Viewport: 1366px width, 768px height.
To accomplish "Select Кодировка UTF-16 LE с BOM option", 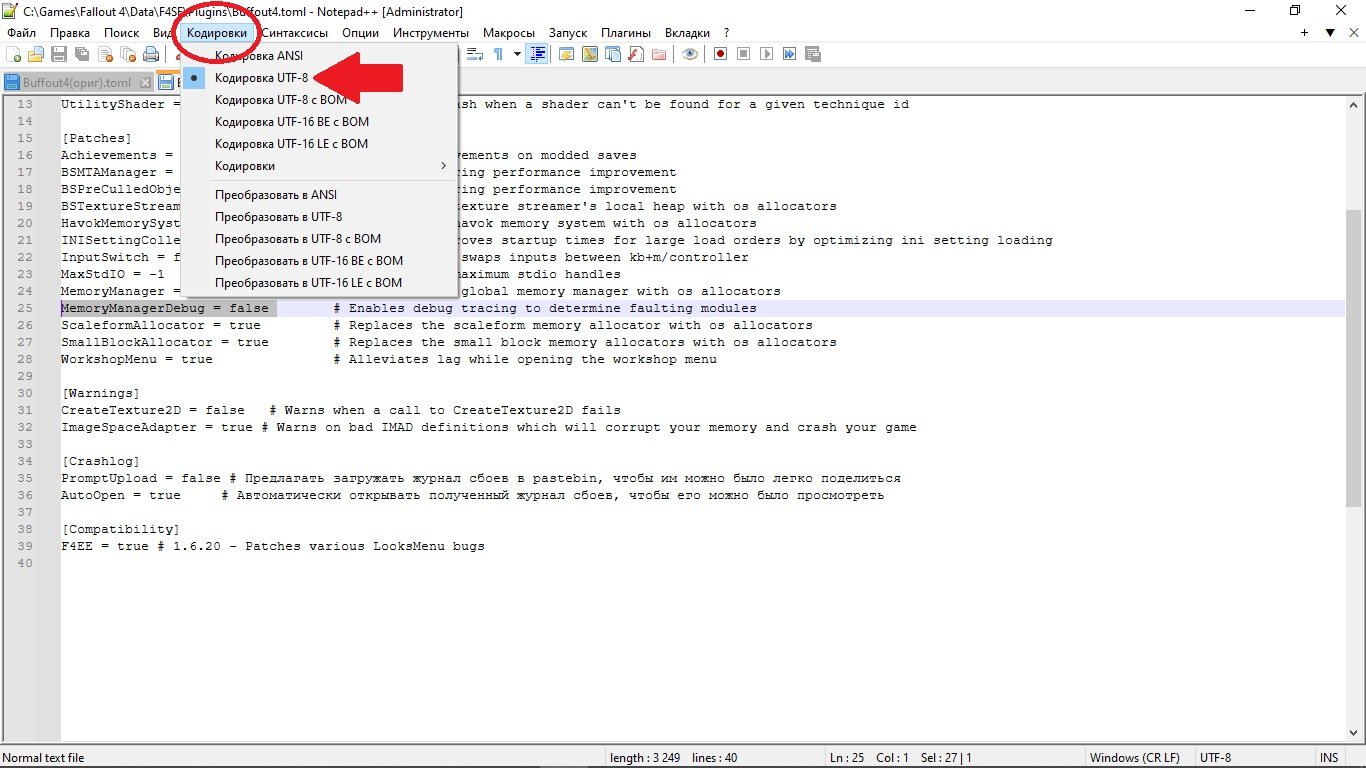I will [x=291, y=144].
